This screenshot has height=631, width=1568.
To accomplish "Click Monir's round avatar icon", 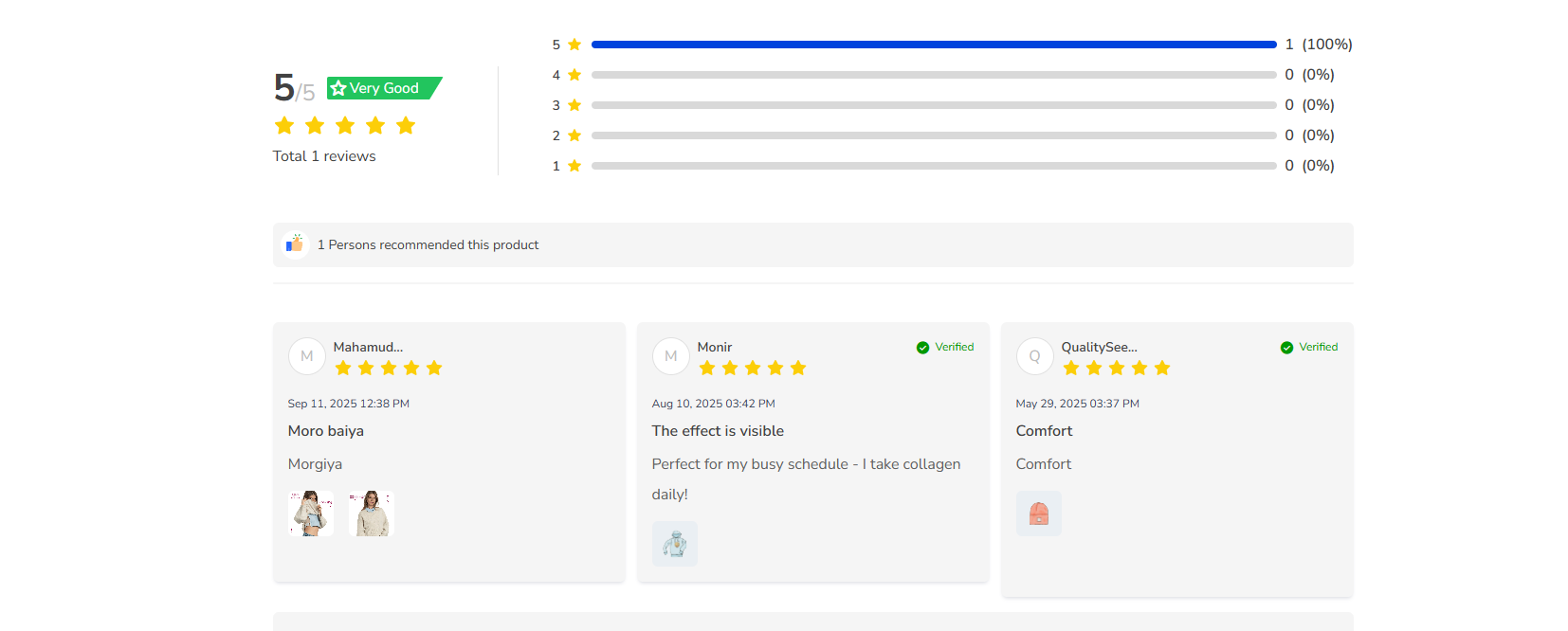I will click(x=671, y=356).
